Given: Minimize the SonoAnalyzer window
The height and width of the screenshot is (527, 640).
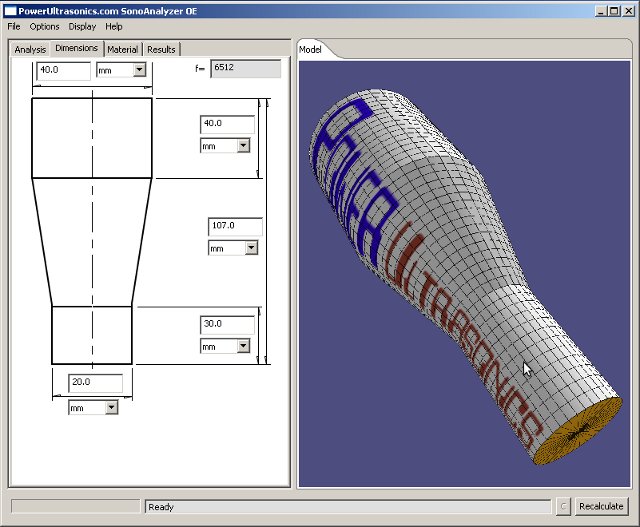Looking at the screenshot, I should (600, 11).
